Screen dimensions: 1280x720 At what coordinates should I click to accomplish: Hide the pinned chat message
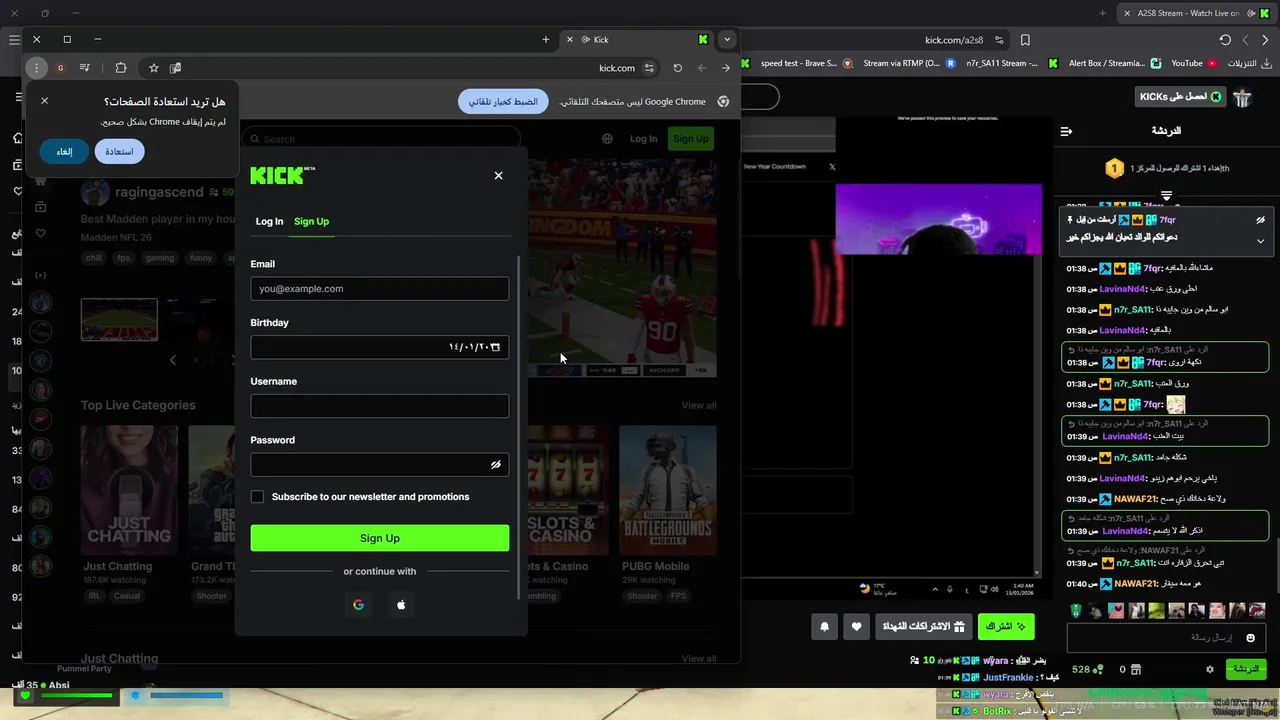(x=1260, y=220)
